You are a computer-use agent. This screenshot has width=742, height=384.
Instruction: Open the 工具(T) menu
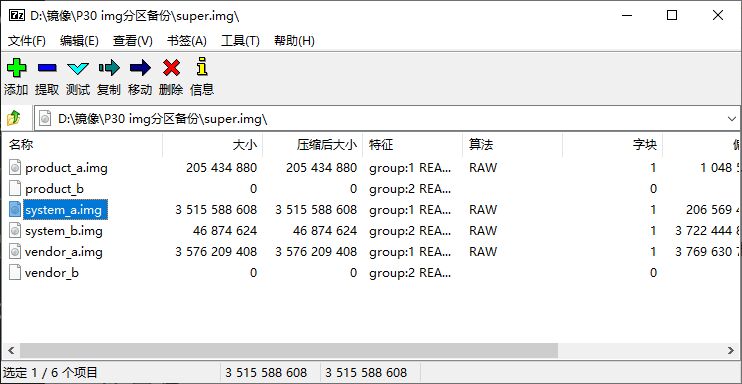click(240, 41)
